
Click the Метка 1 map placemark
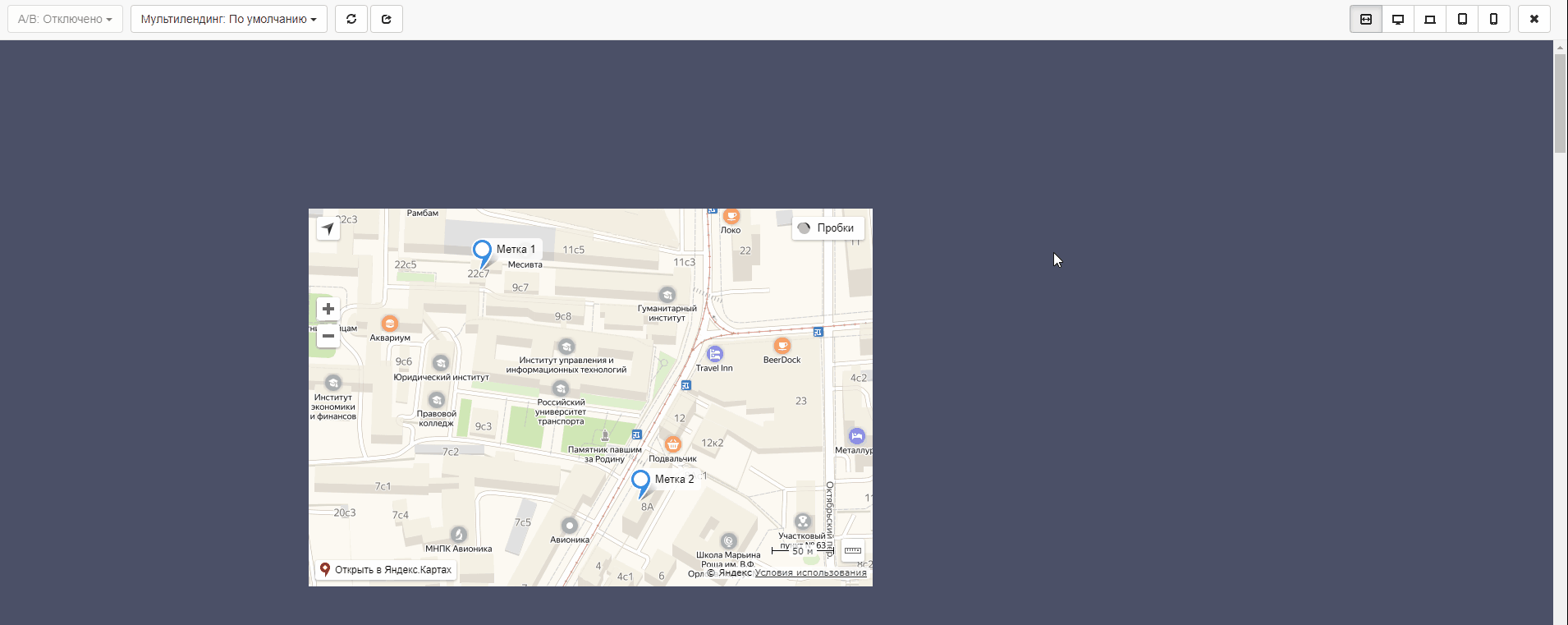[x=483, y=250]
